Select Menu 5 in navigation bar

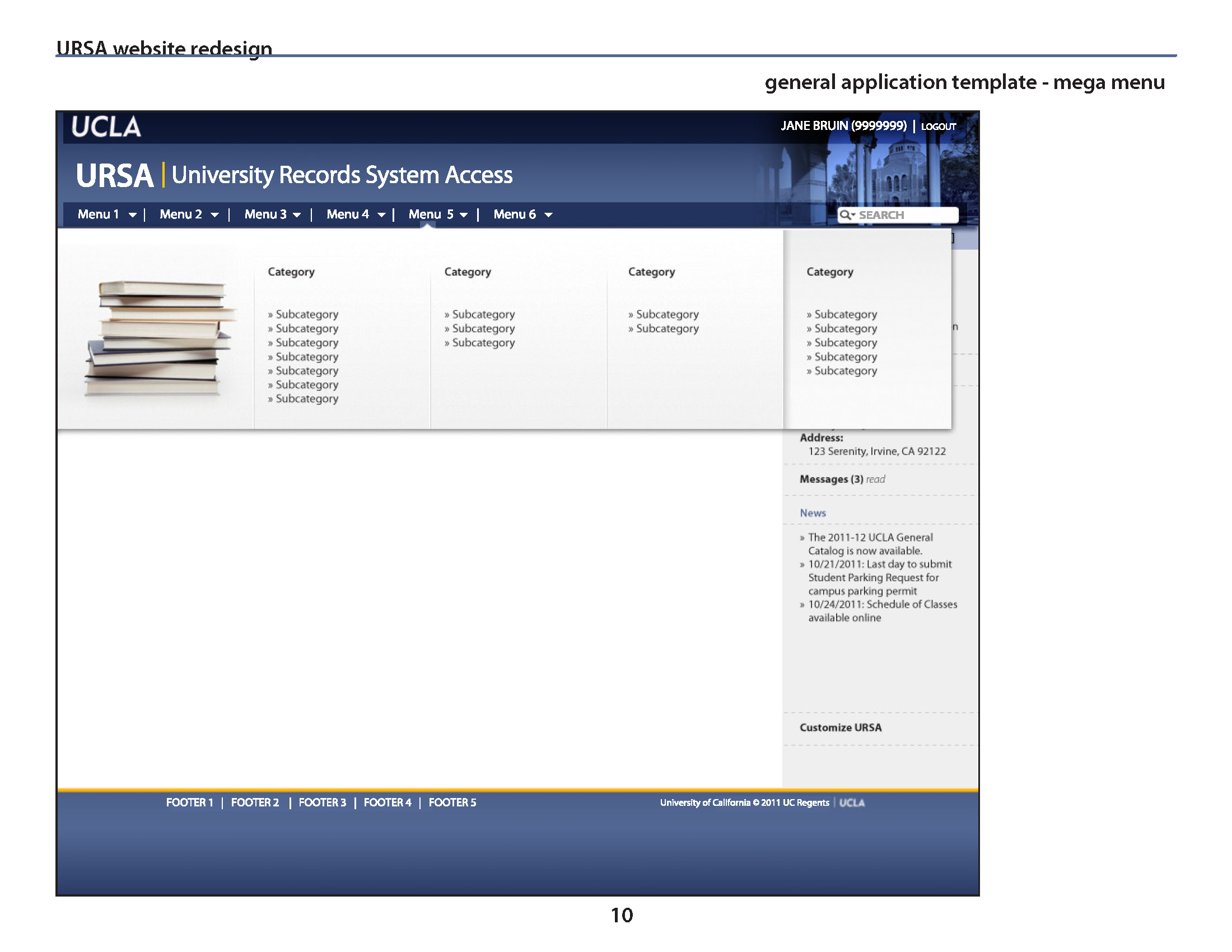[431, 214]
